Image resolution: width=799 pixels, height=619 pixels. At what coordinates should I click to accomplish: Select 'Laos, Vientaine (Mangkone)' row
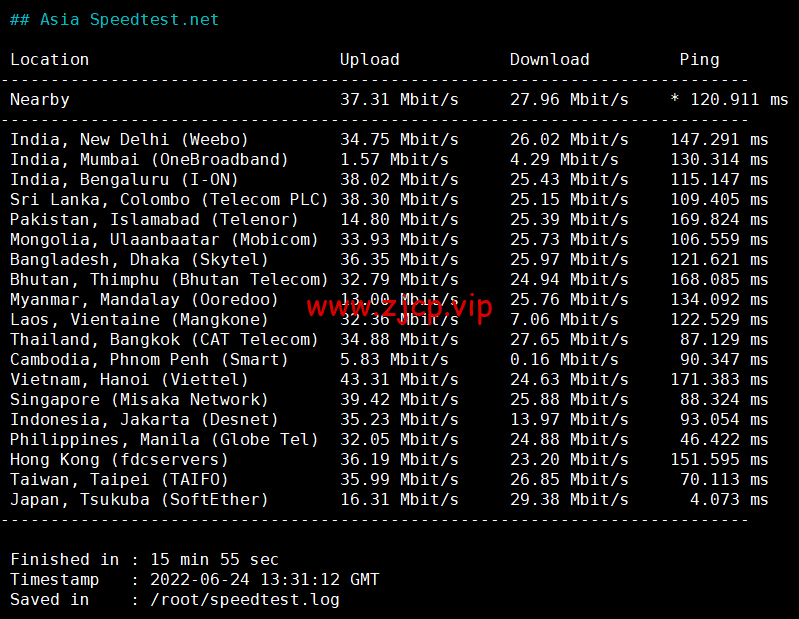[389, 319]
